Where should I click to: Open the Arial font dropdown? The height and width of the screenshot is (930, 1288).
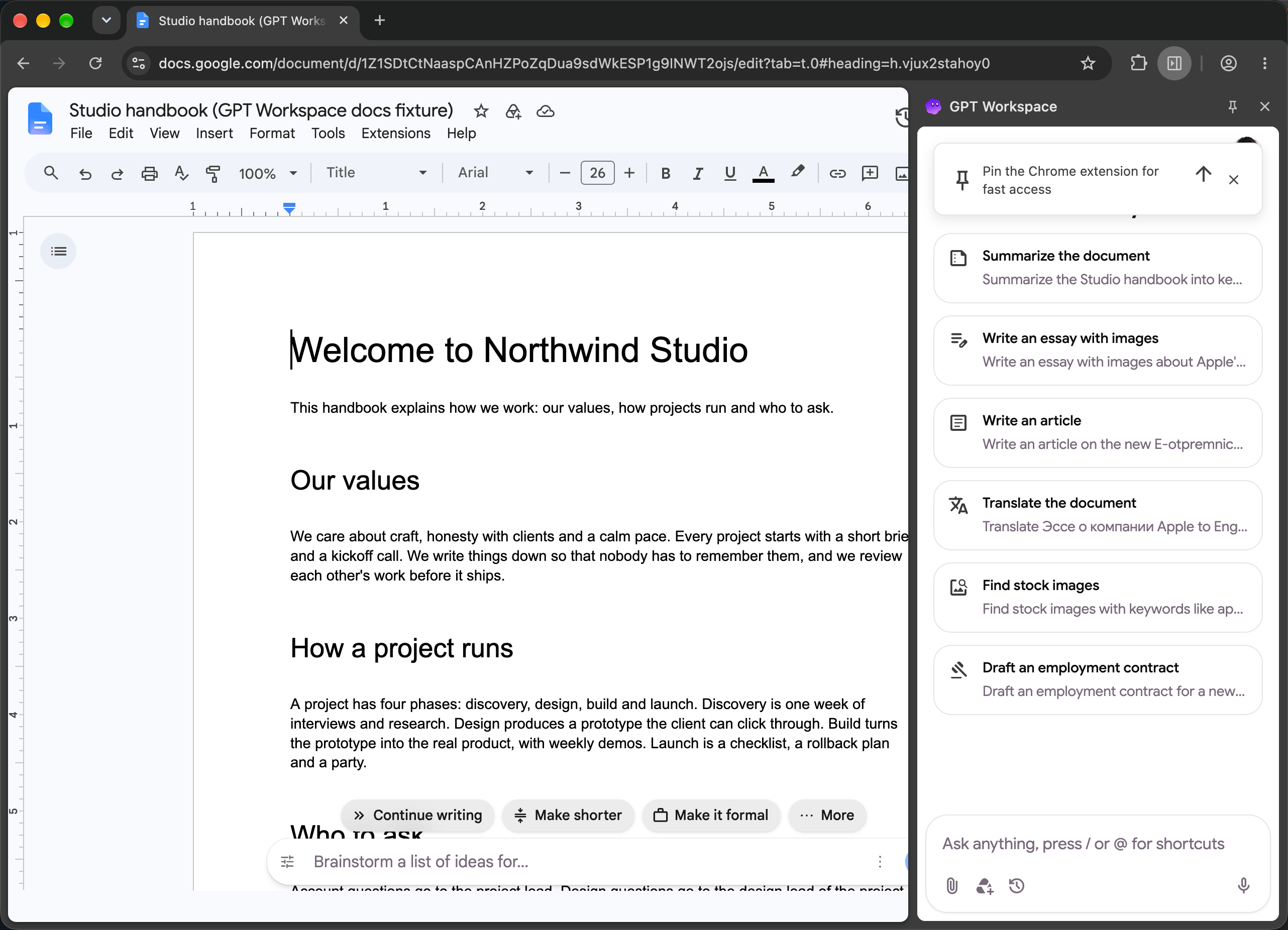point(495,173)
